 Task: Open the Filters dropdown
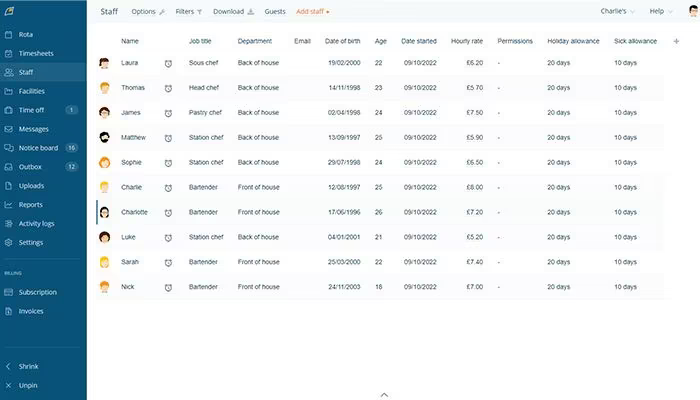pos(188,12)
